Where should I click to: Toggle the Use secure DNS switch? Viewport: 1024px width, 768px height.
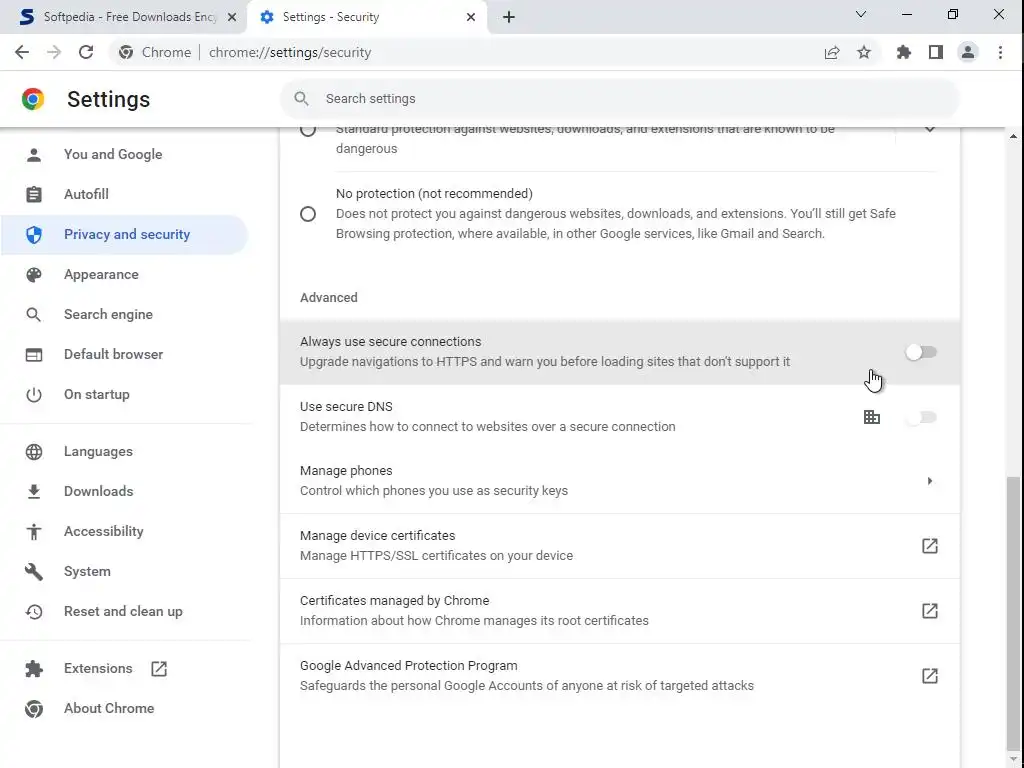[921, 417]
